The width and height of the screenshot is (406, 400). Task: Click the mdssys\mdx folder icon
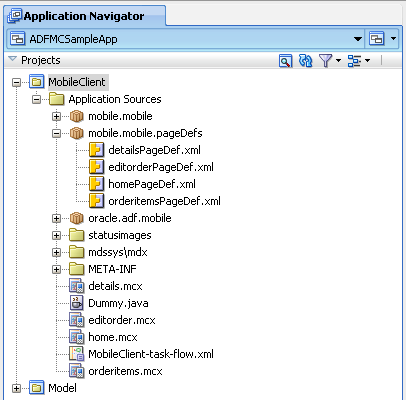click(76, 252)
